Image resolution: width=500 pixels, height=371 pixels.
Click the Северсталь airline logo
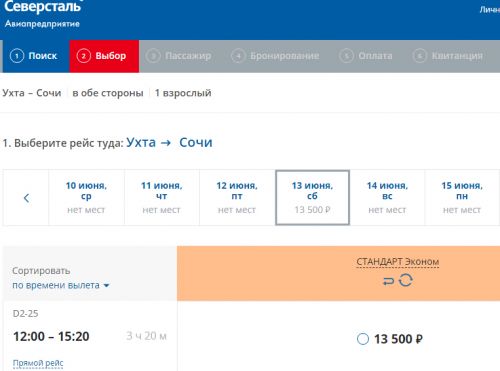pyautogui.click(x=42, y=15)
